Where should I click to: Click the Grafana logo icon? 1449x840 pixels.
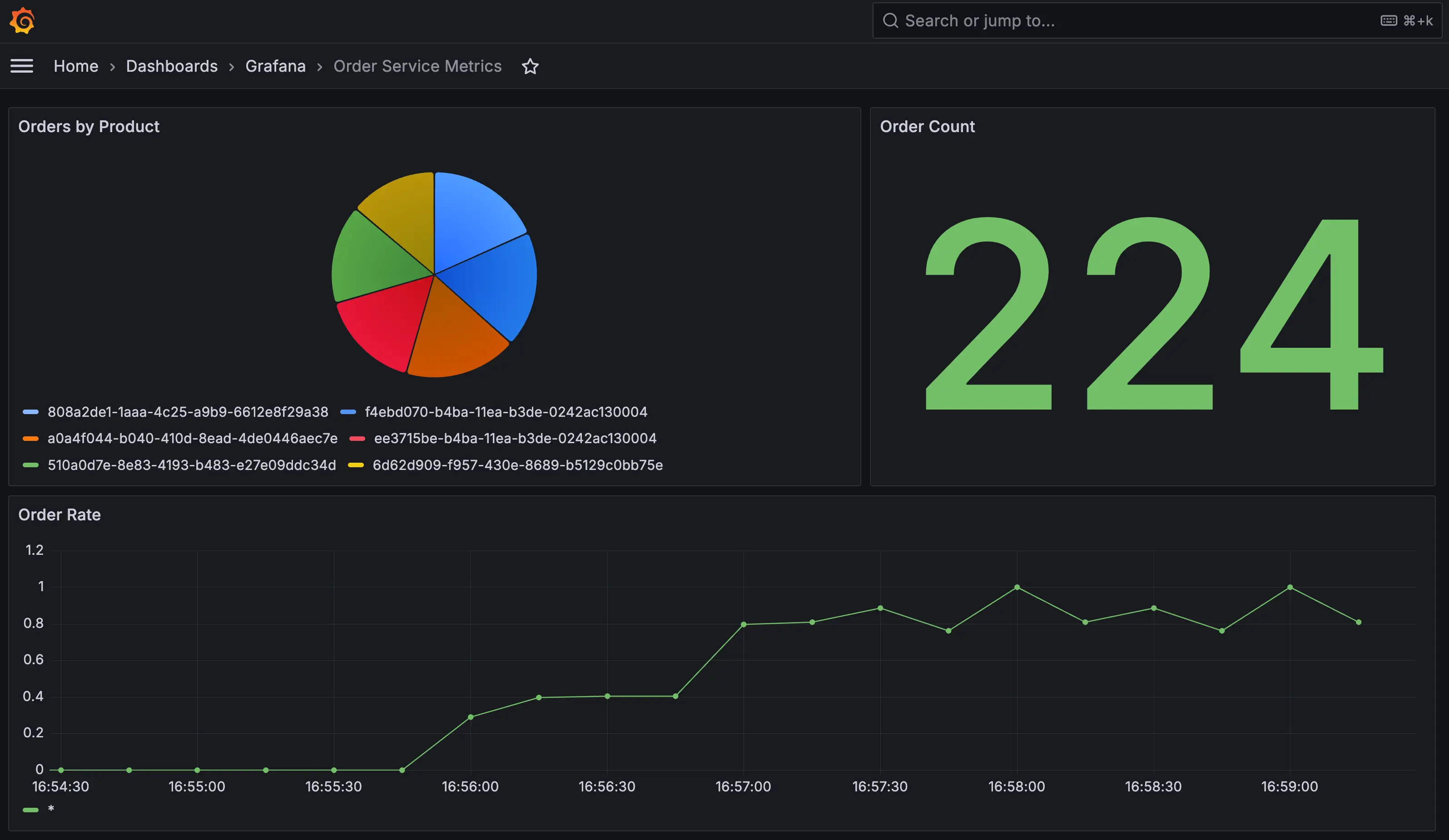[22, 21]
